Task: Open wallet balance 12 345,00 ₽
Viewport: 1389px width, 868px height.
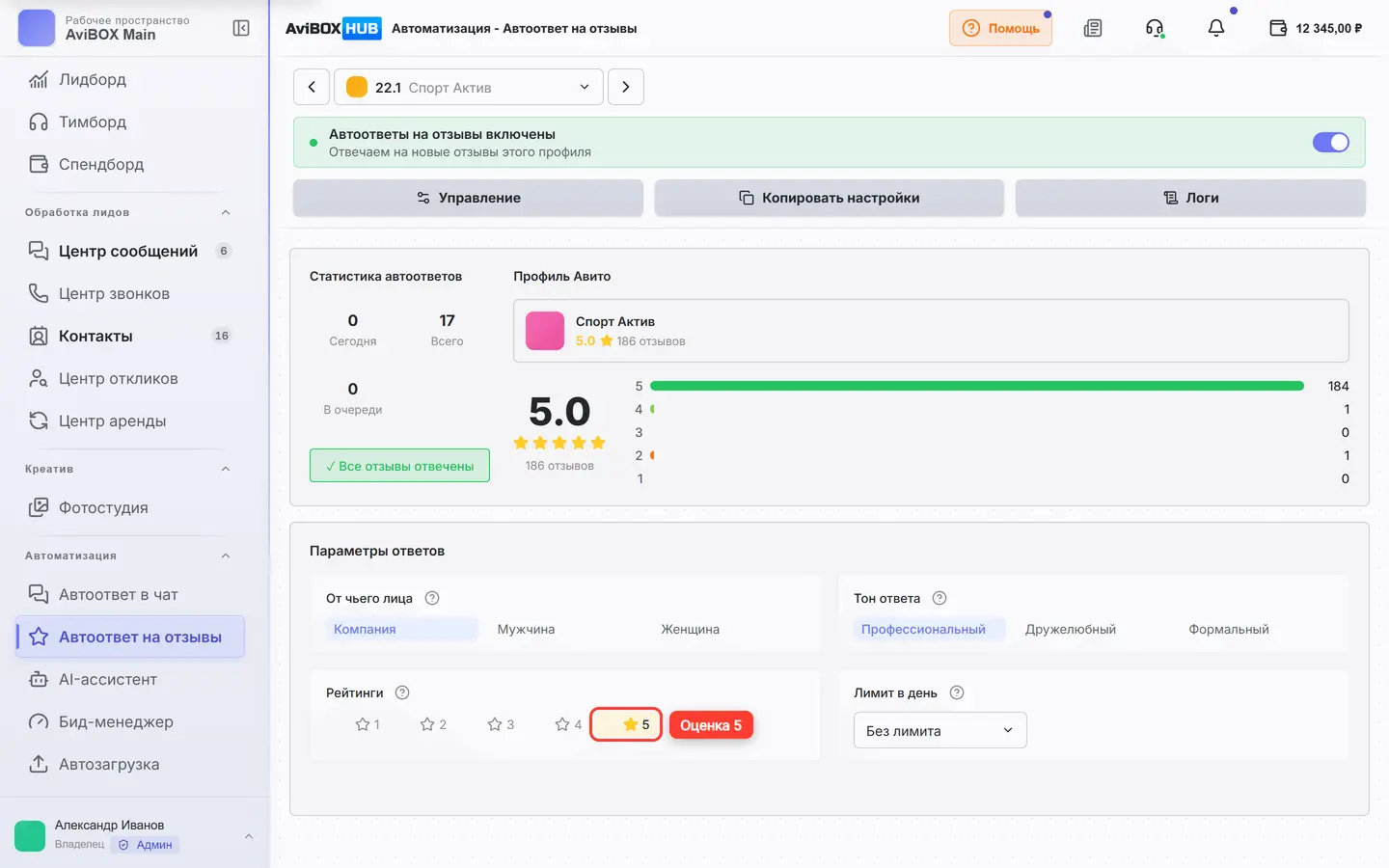Action: (1316, 28)
